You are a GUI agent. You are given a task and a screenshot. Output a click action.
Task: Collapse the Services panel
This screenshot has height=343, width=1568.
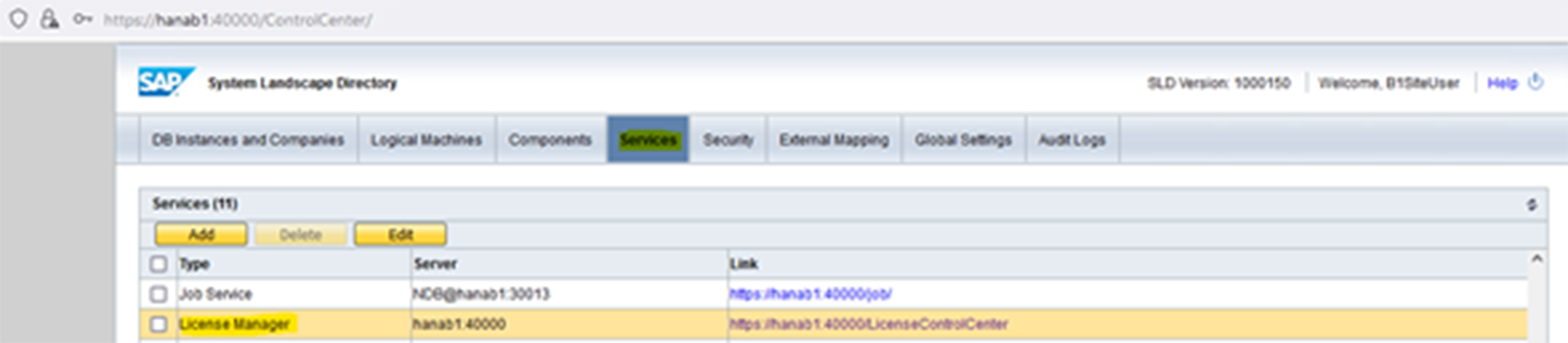(1532, 204)
